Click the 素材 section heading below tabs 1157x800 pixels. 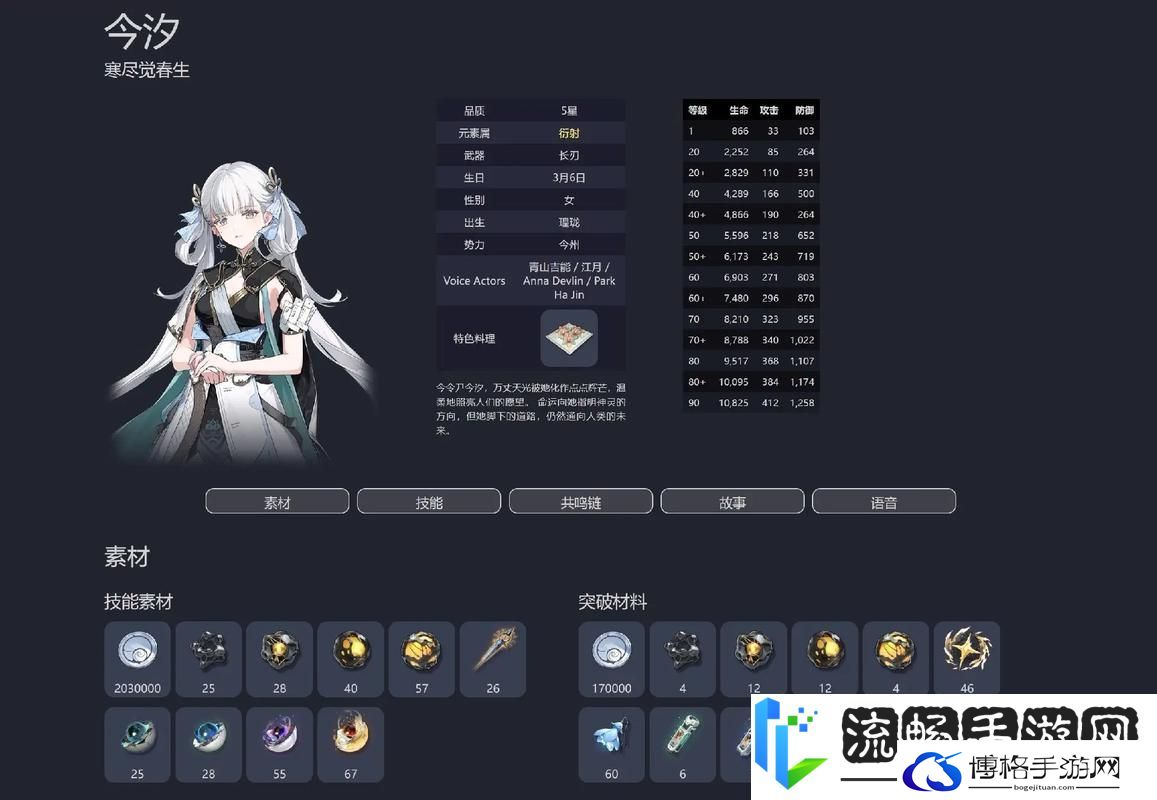pos(127,556)
